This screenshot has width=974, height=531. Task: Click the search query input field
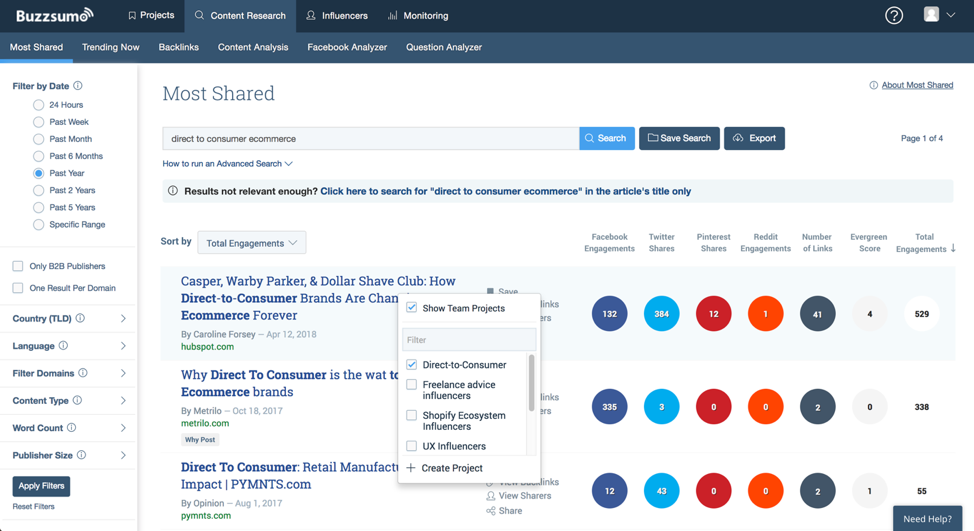(370, 138)
